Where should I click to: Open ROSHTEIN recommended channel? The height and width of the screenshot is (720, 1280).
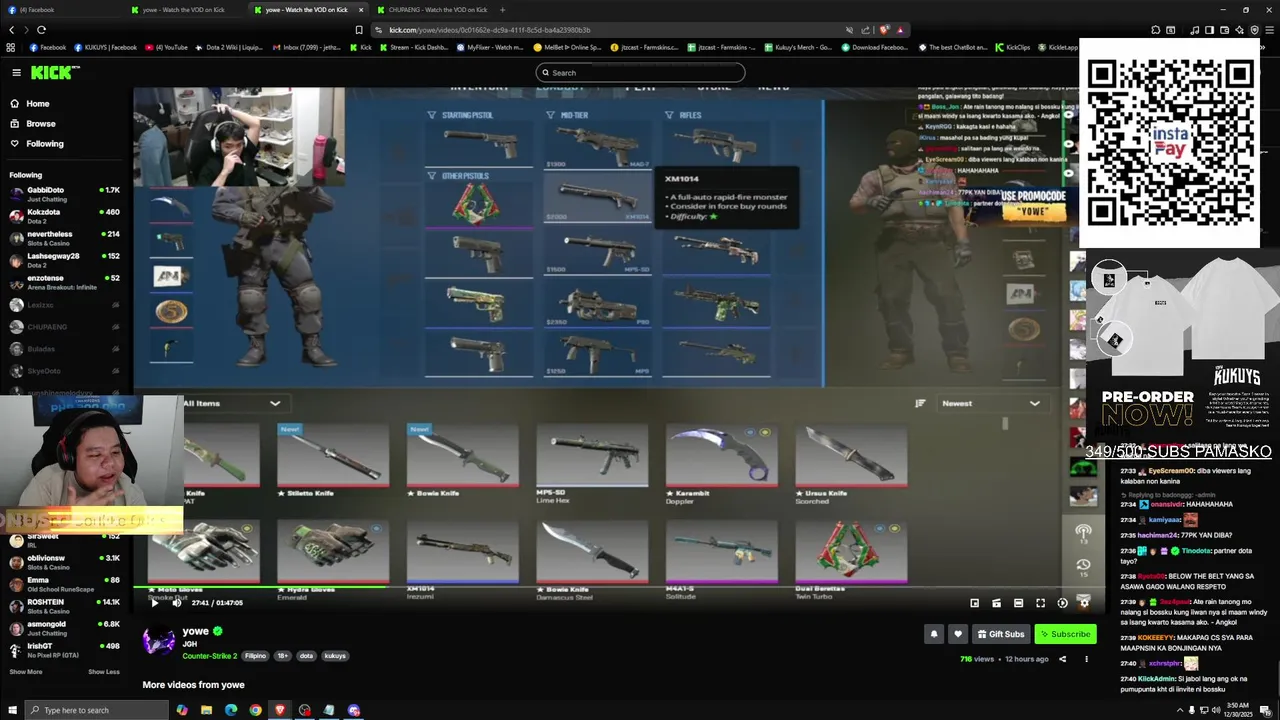[65, 606]
